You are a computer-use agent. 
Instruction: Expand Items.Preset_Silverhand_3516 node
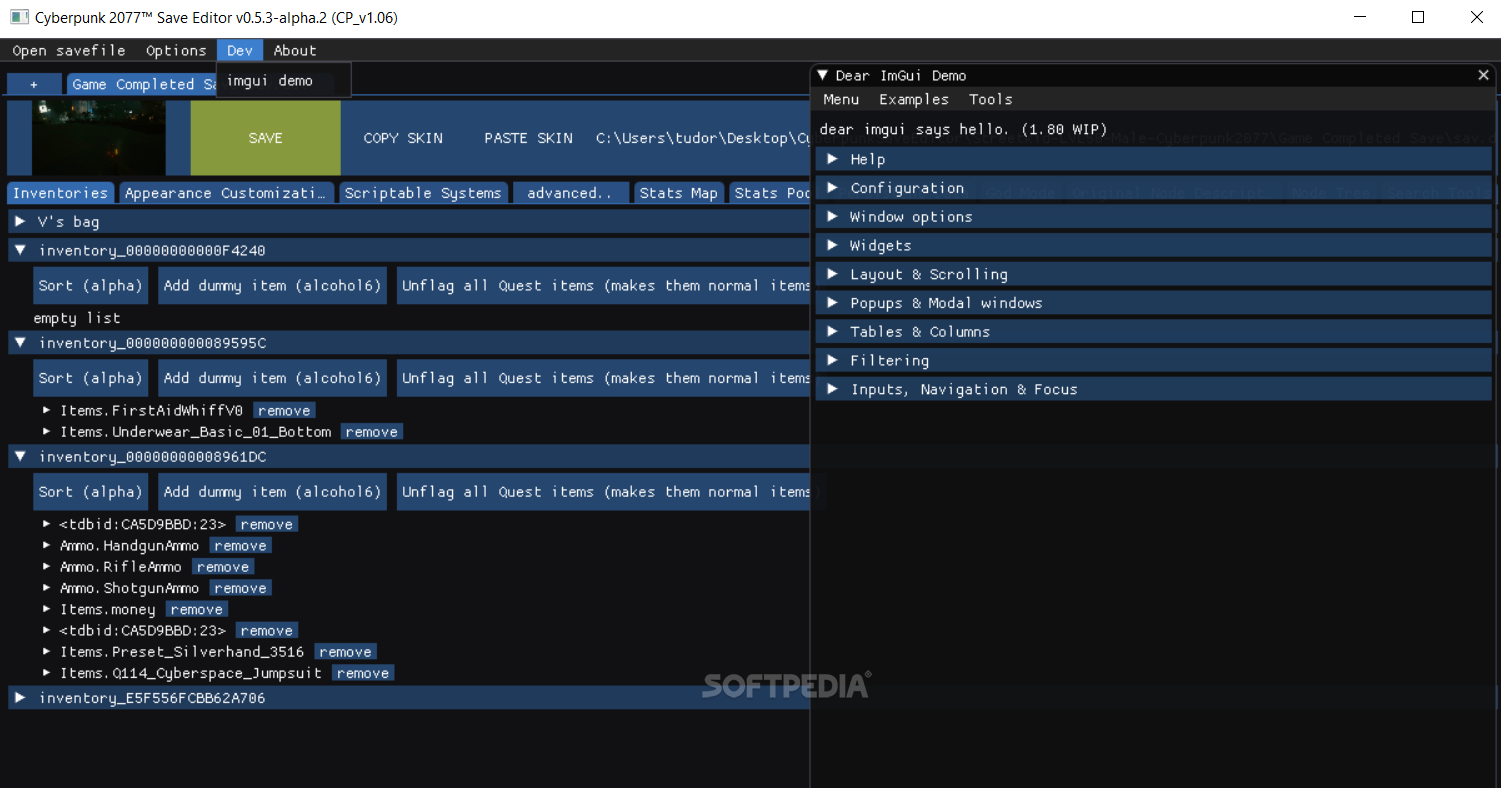point(47,652)
